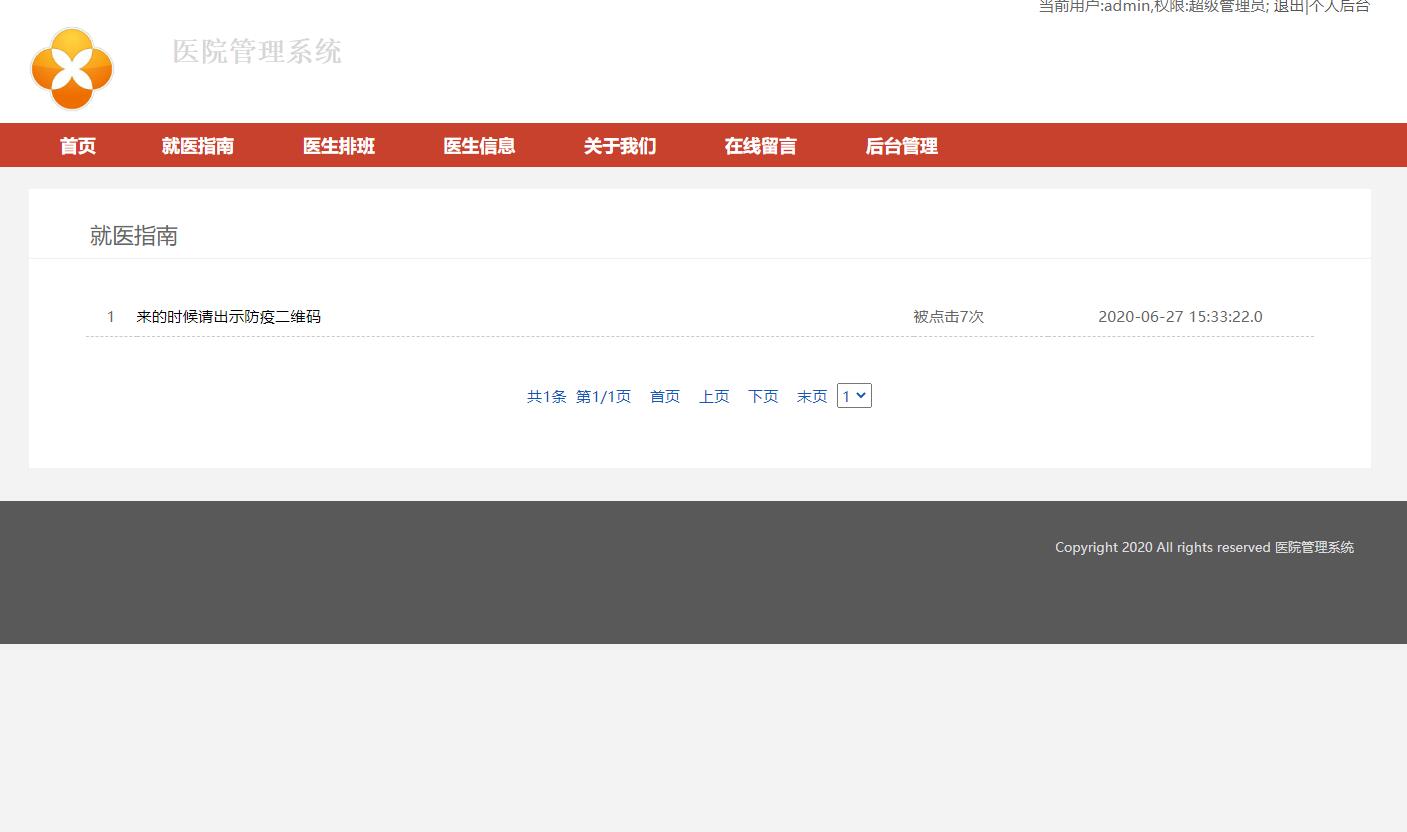The height and width of the screenshot is (832, 1407).
Task: Open the 后台管理 admin panel
Action: point(901,145)
